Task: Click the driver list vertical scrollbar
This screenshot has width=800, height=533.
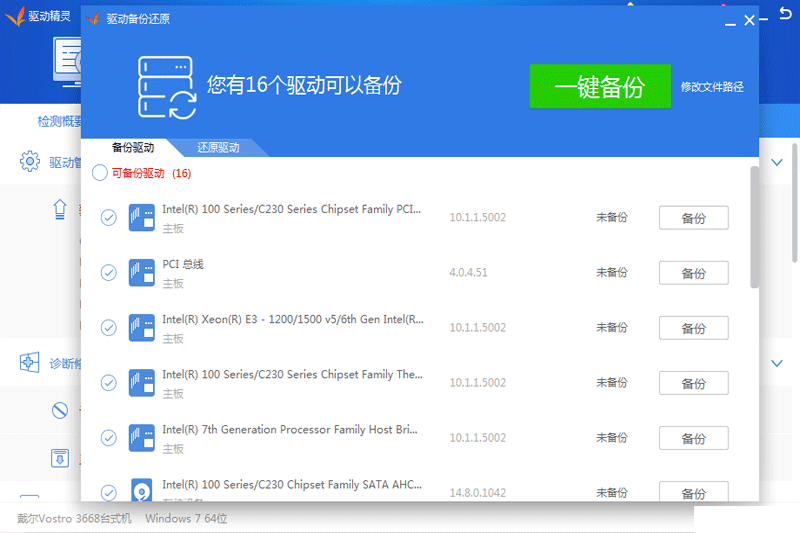Action: (x=754, y=230)
